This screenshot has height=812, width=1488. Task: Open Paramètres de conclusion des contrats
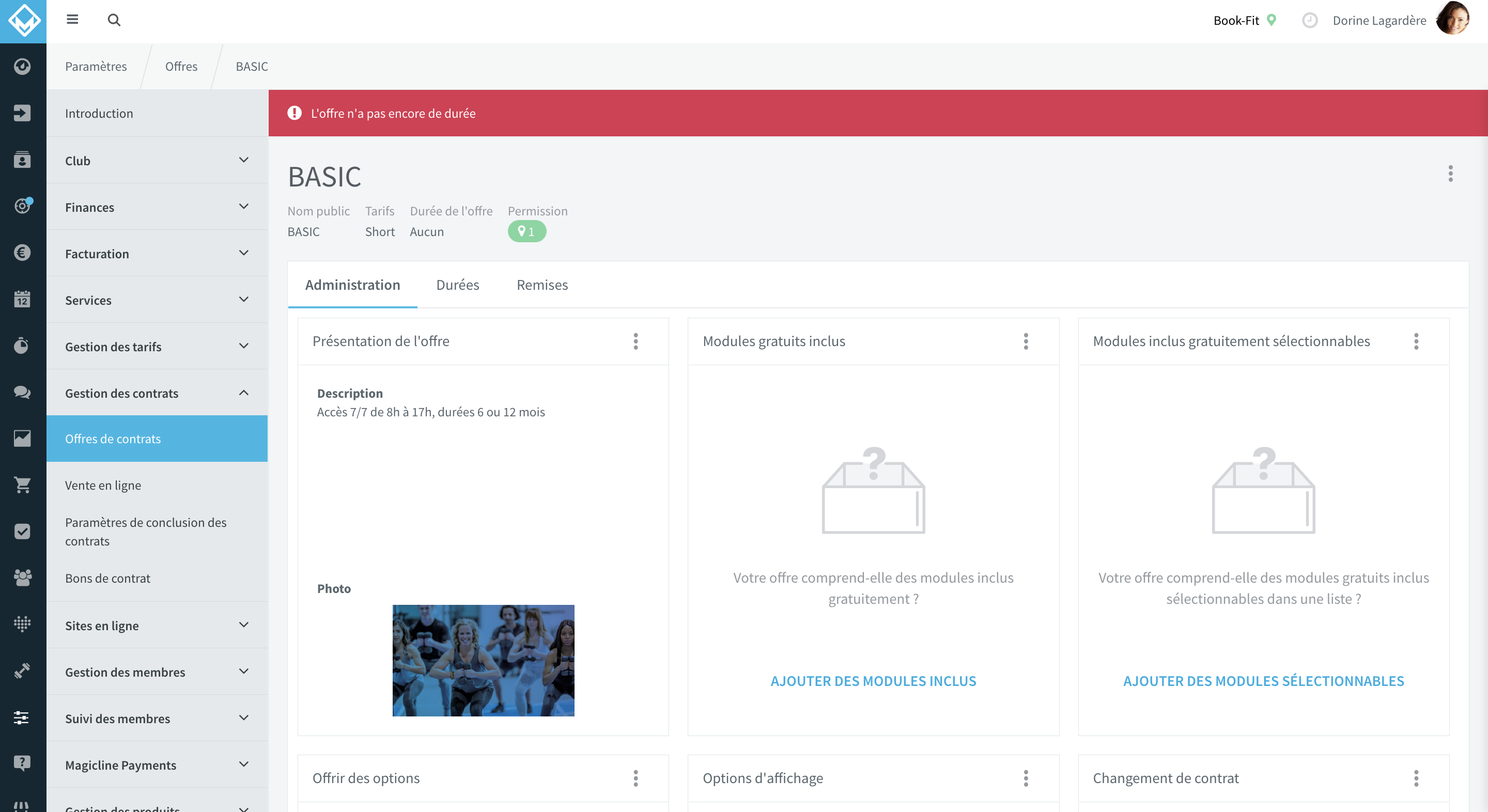pos(157,532)
